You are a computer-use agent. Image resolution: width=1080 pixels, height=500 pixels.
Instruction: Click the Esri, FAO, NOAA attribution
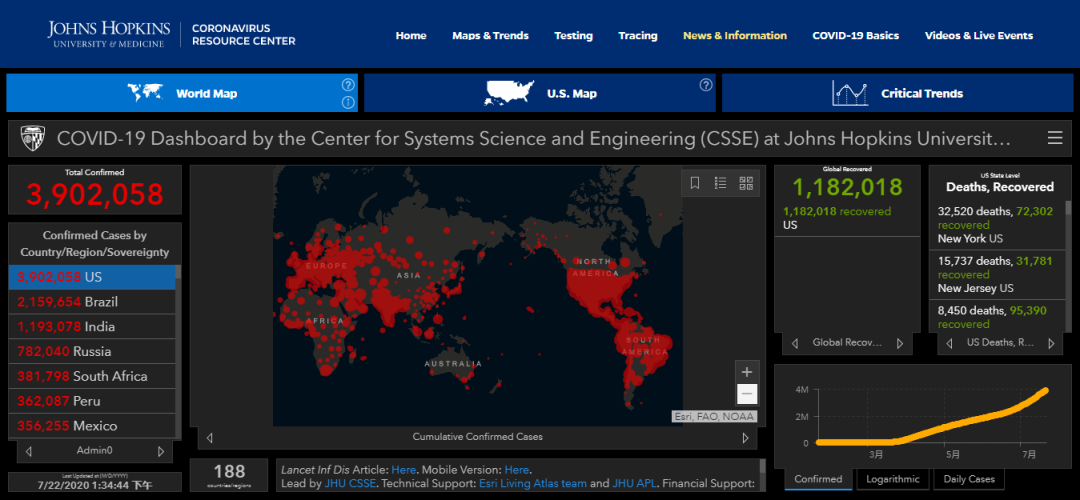click(714, 417)
